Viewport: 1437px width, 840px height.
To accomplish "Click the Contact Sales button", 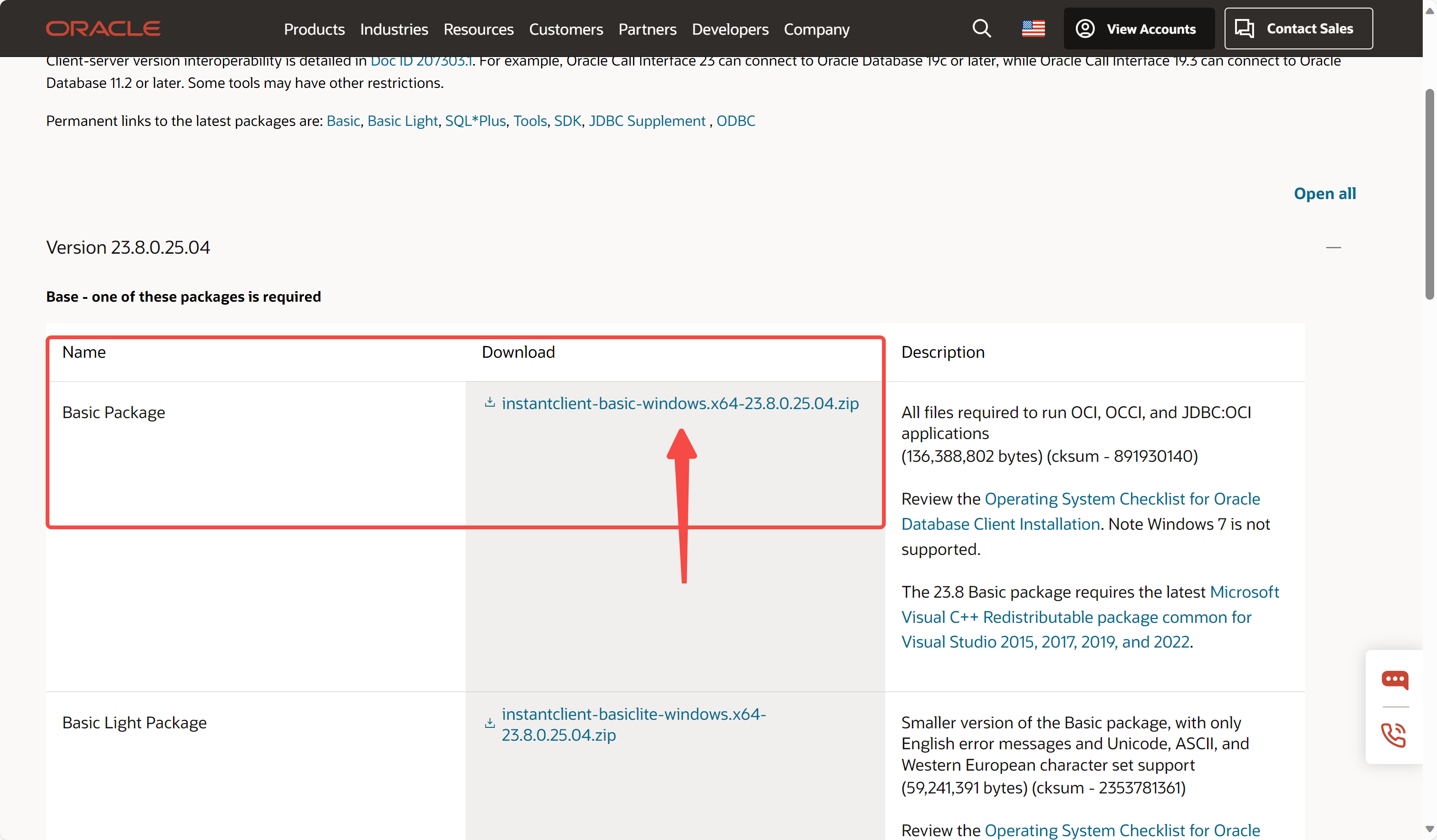I will [x=1298, y=29].
